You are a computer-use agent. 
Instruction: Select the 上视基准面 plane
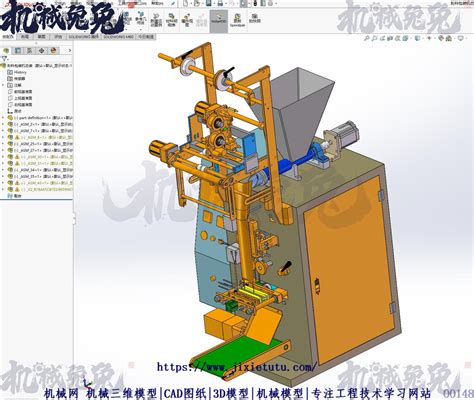[x=20, y=98]
